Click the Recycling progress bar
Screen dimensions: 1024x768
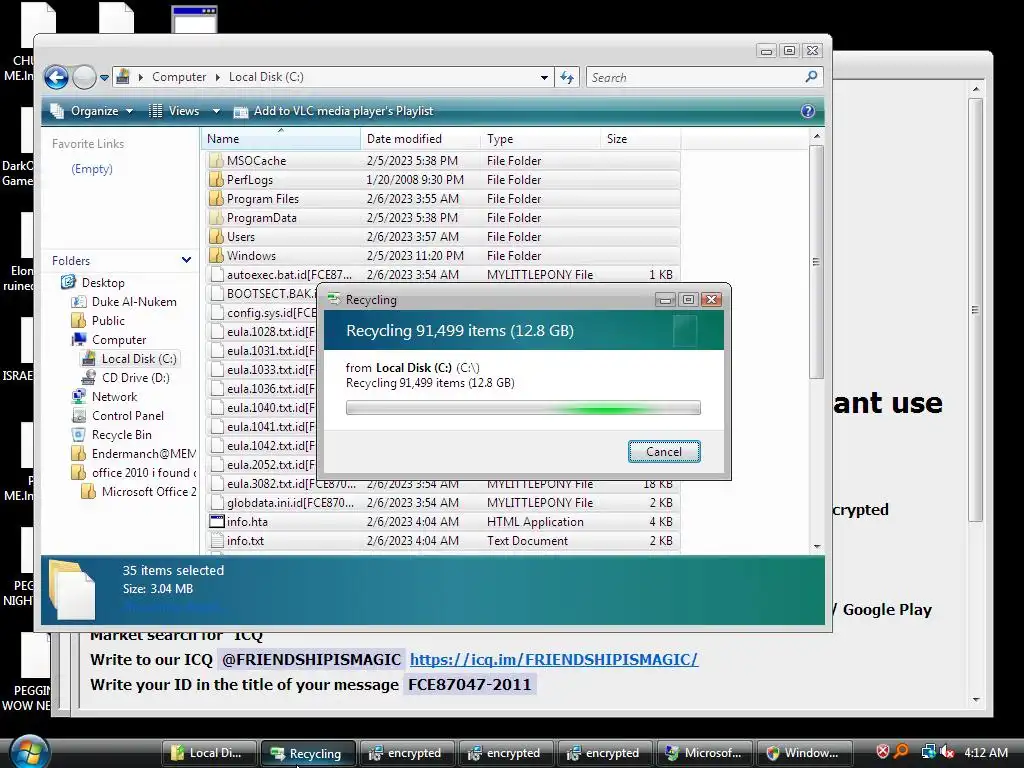(x=522, y=408)
